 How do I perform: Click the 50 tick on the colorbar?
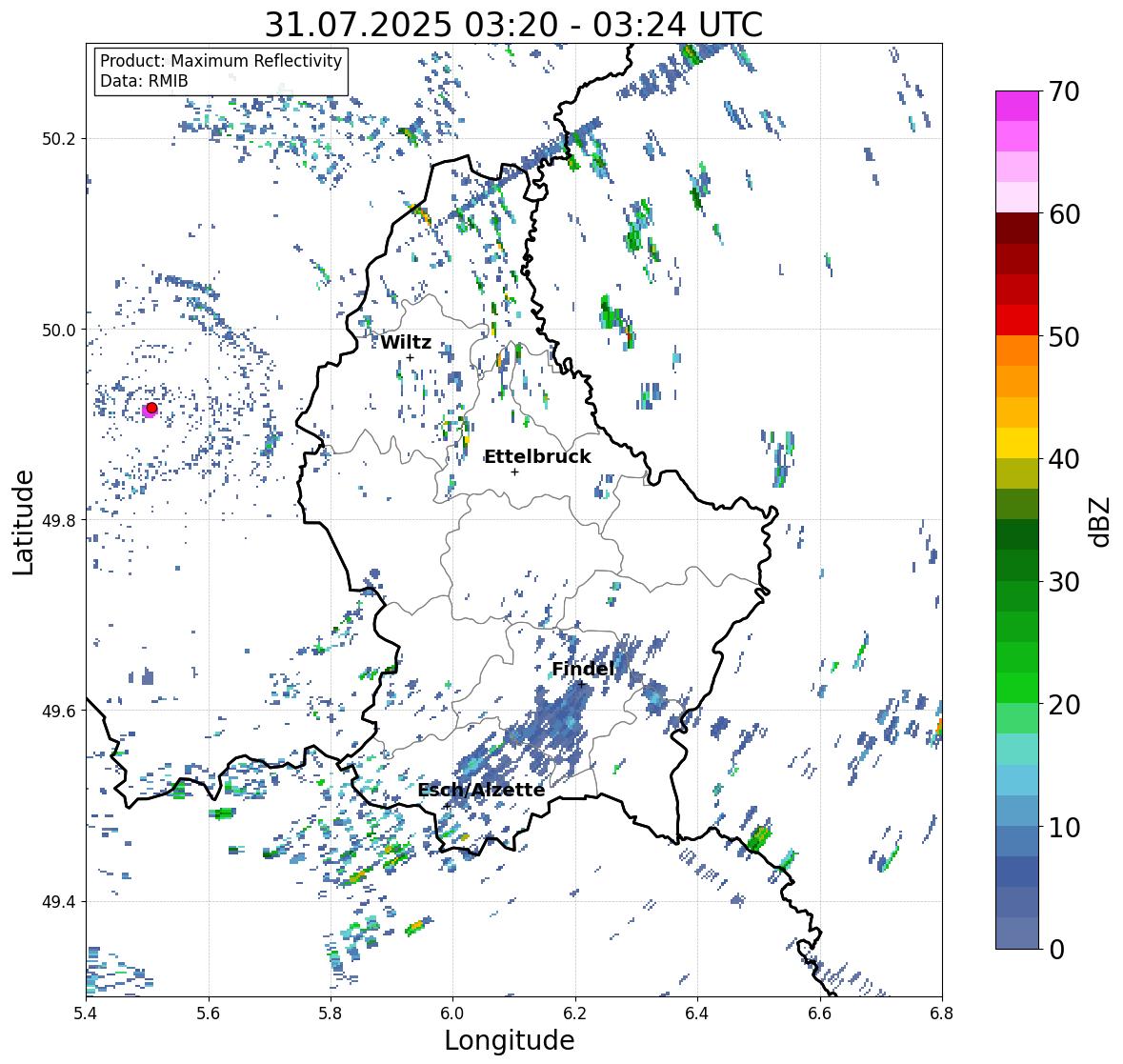click(1064, 336)
